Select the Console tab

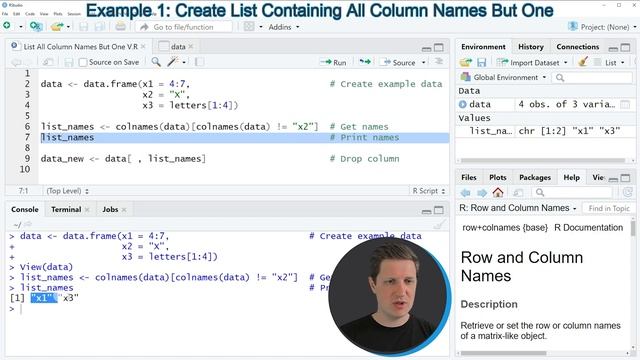[24, 209]
